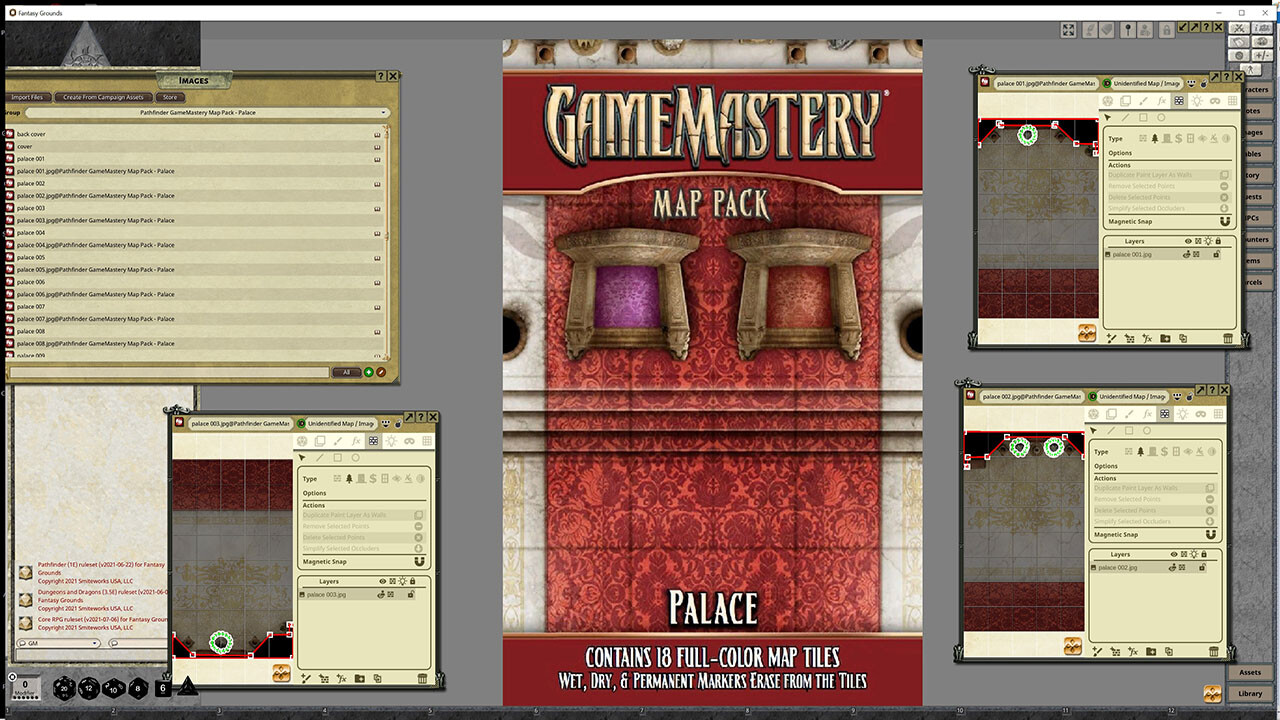Viewport: 1280px width, 720px height.
Task: Open the grid settings icon in the image toolbar
Action: pyautogui.click(x=1232, y=100)
